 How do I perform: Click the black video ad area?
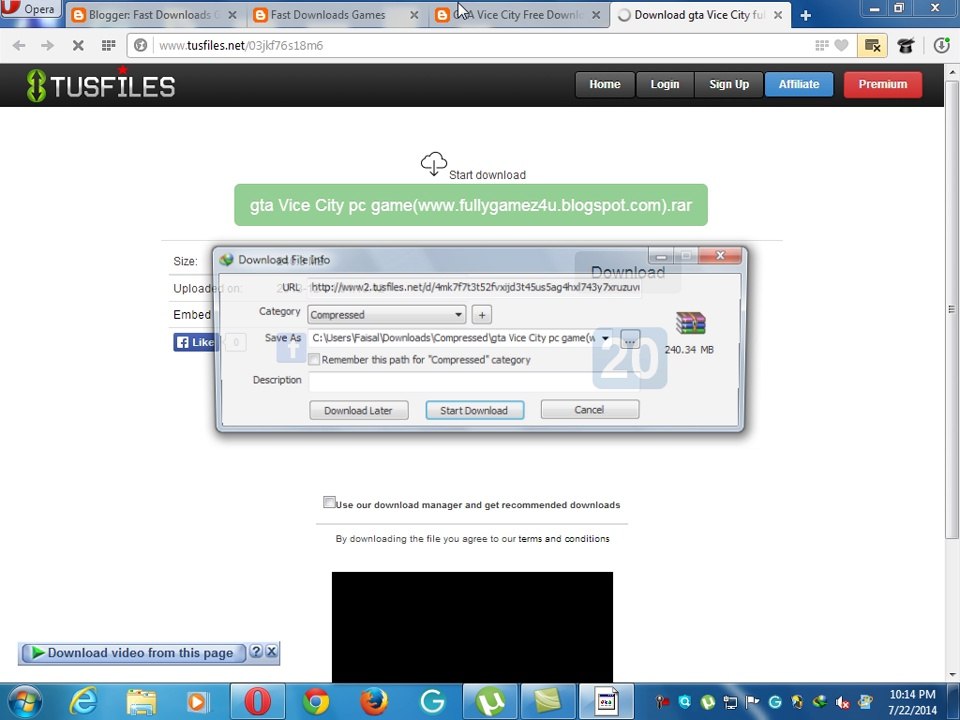point(472,627)
